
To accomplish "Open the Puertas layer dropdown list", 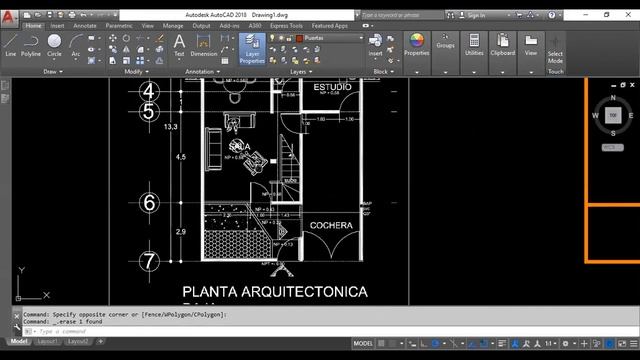I will pyautogui.click(x=361, y=38).
